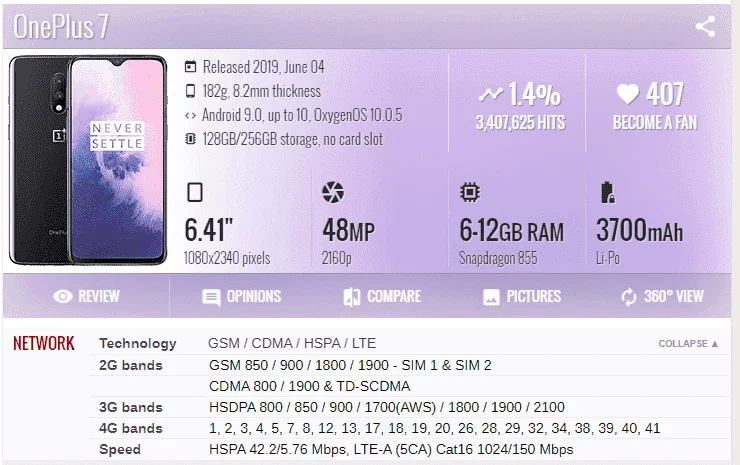Click the Become a Fan text

tap(655, 123)
